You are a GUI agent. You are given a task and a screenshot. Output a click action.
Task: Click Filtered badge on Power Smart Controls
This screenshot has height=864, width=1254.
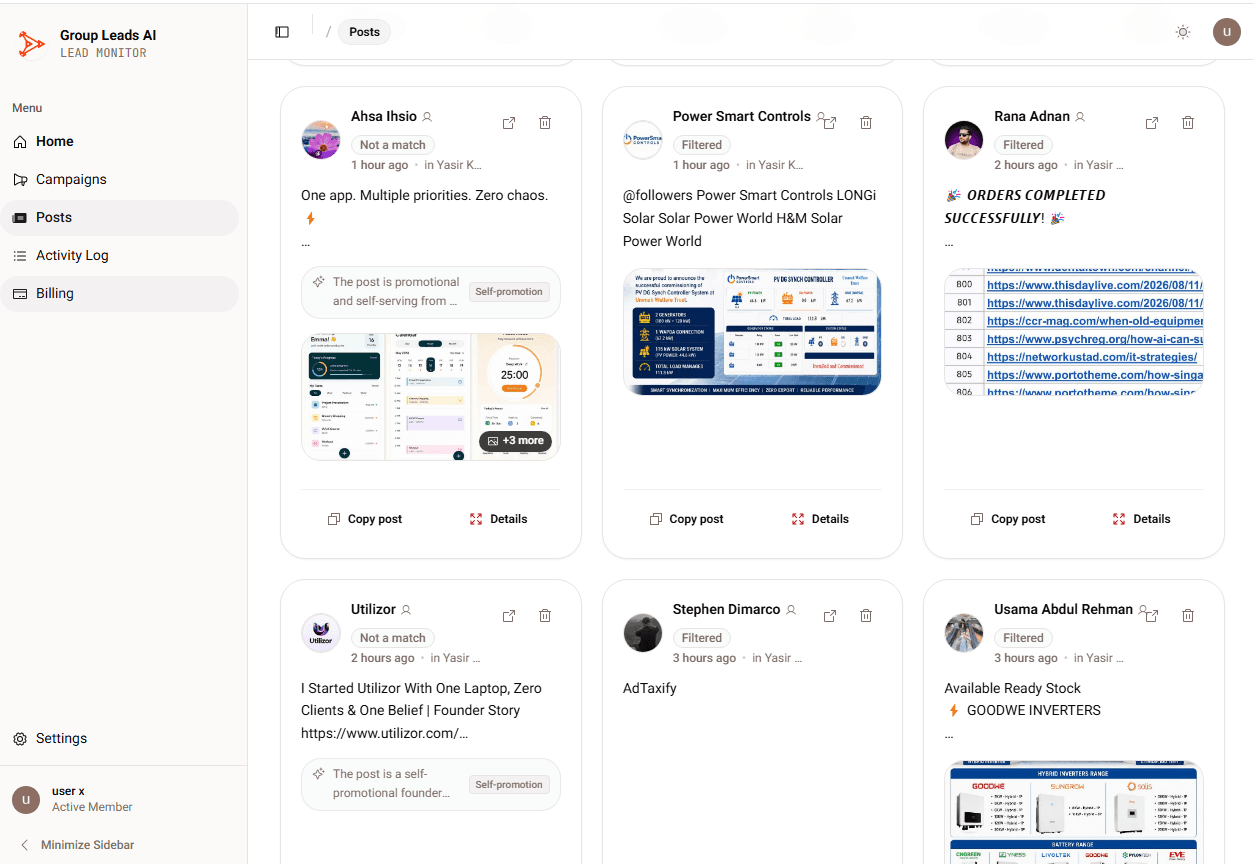pos(702,145)
